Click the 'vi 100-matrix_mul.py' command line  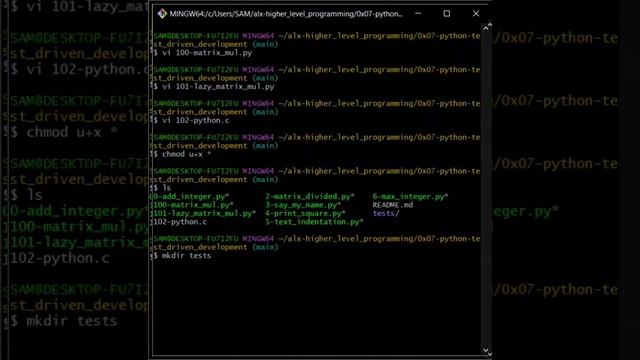point(203,53)
